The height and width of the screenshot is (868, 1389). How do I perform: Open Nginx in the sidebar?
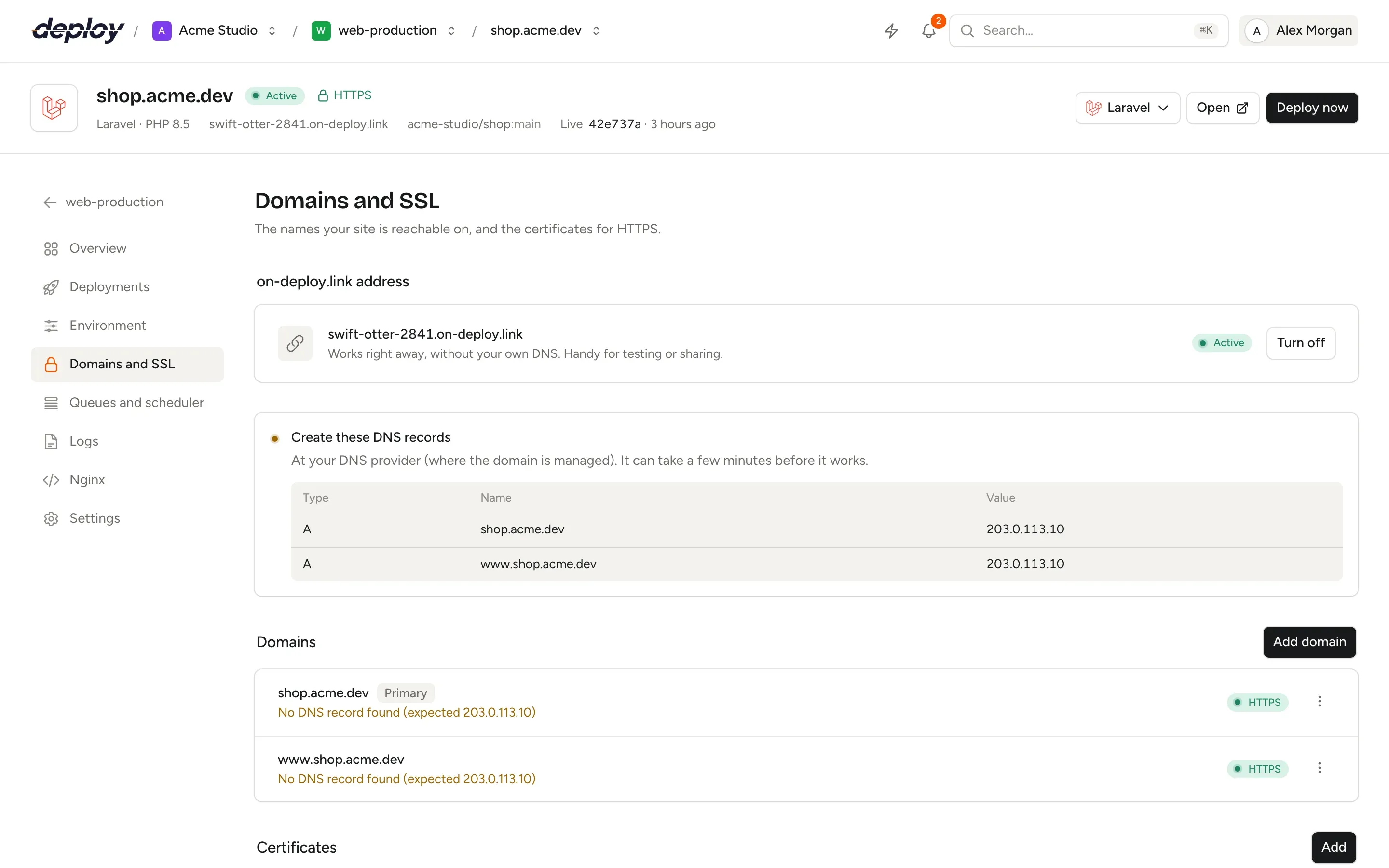tap(127, 480)
